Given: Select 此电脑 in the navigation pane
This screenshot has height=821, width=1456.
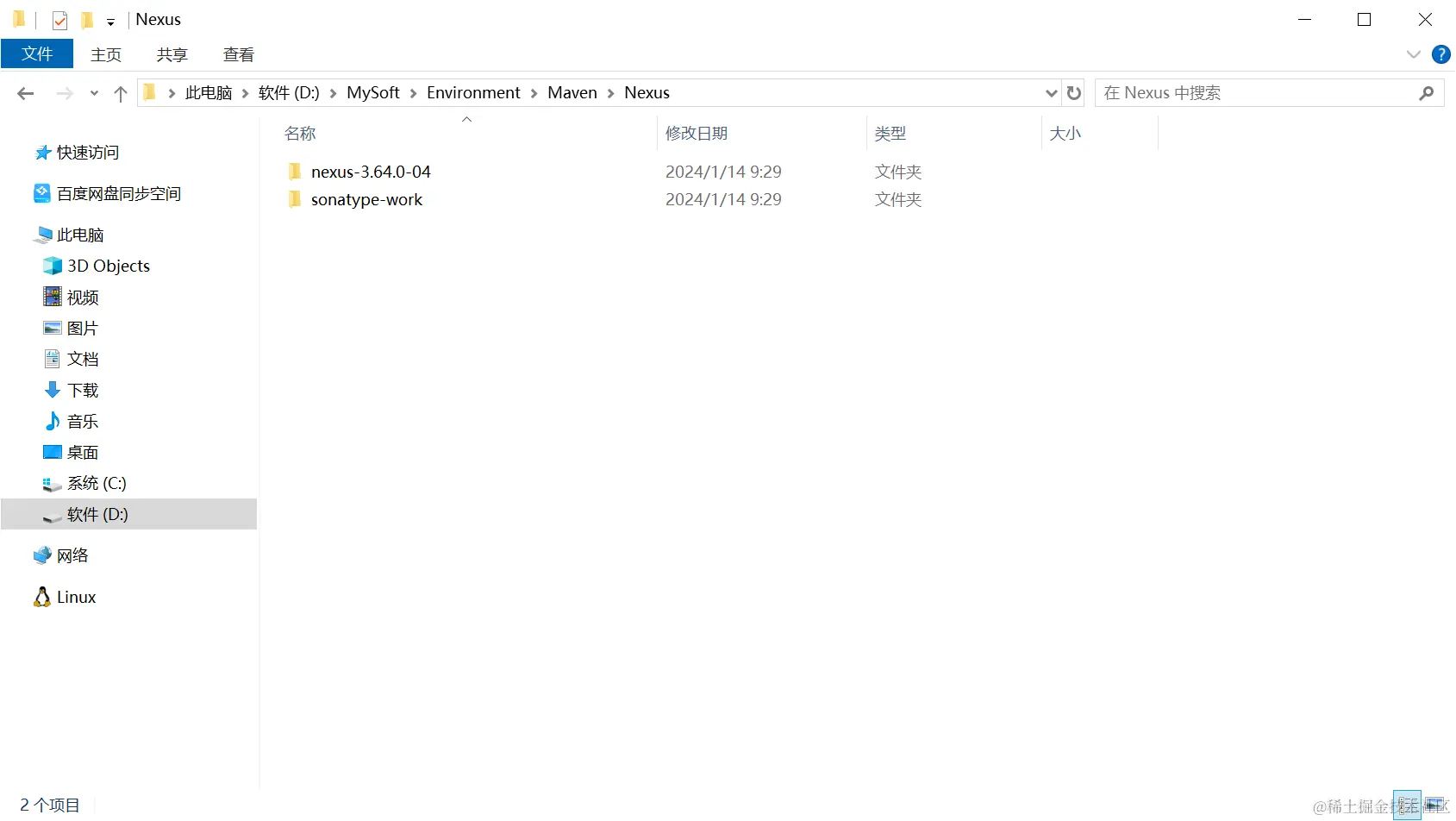Looking at the screenshot, I should click(x=80, y=235).
